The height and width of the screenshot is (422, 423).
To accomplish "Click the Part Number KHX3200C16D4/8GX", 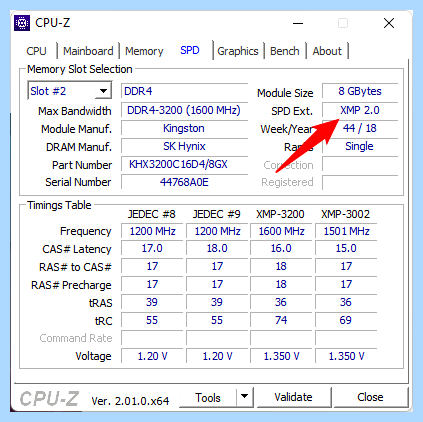I will point(184,164).
